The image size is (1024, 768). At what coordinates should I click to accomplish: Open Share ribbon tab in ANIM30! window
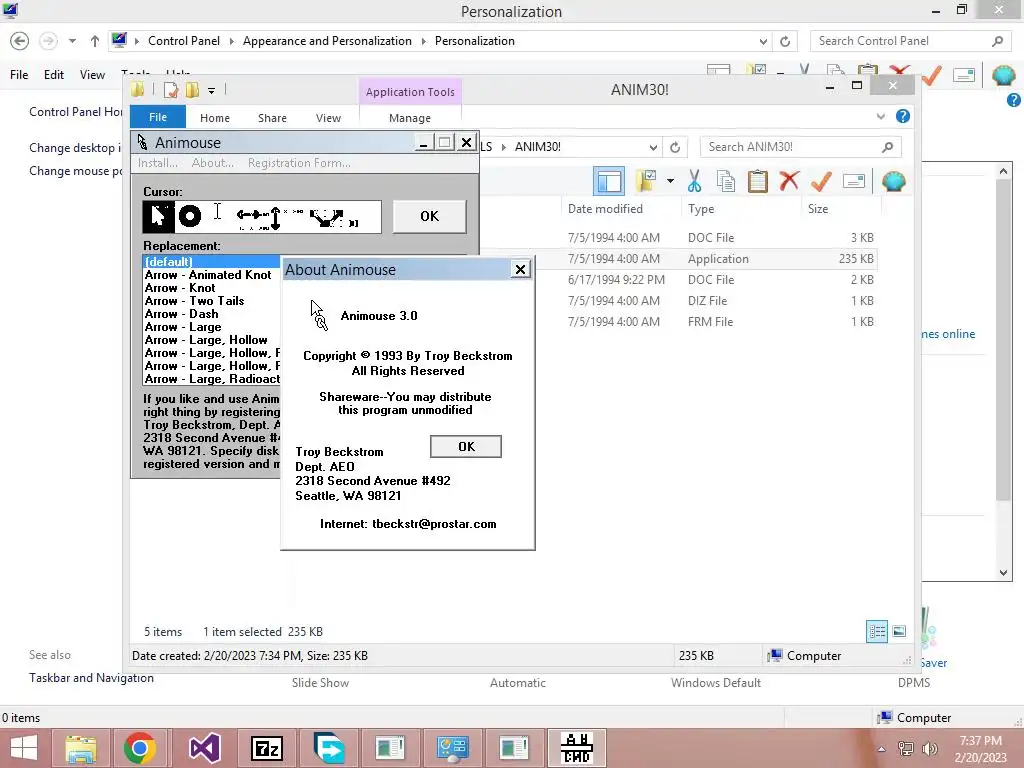click(272, 118)
